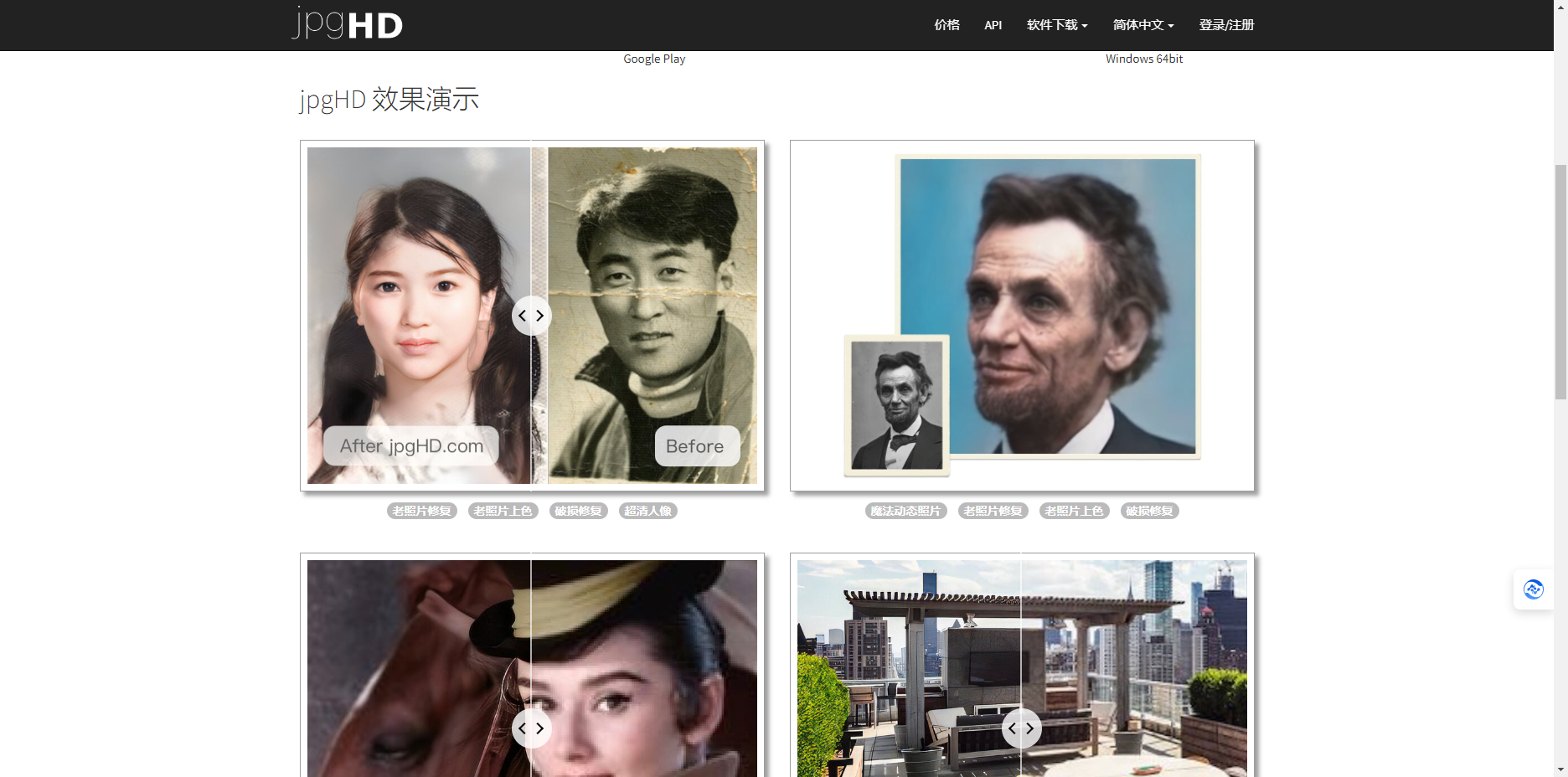Click the 魔法动态照片 tag under the Lincoln demo

click(905, 510)
